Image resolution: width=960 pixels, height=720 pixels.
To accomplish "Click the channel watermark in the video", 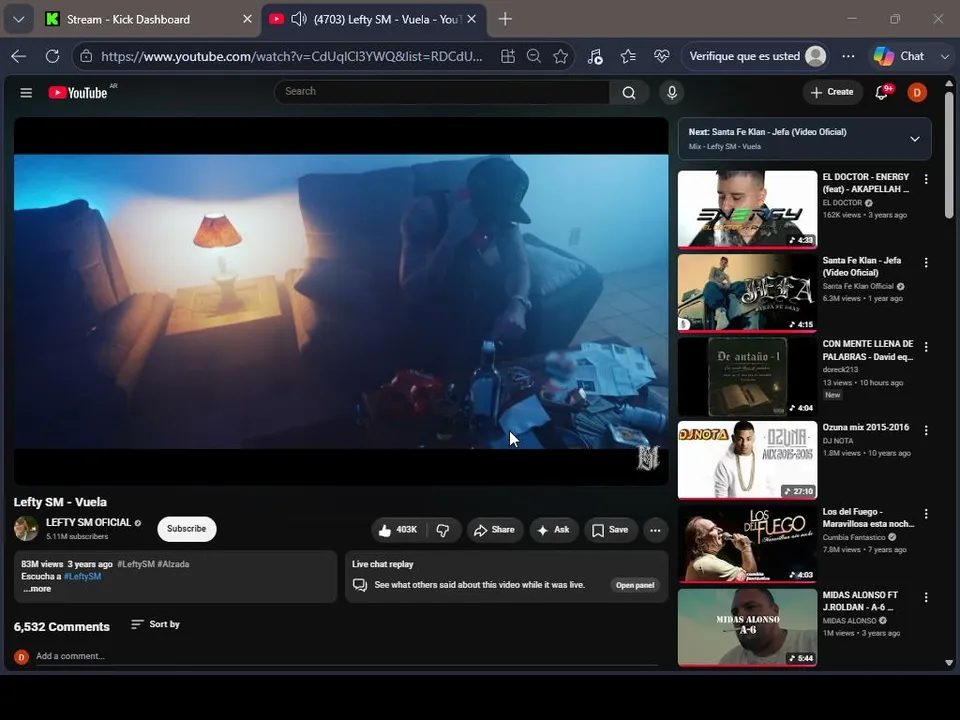I will [x=648, y=458].
